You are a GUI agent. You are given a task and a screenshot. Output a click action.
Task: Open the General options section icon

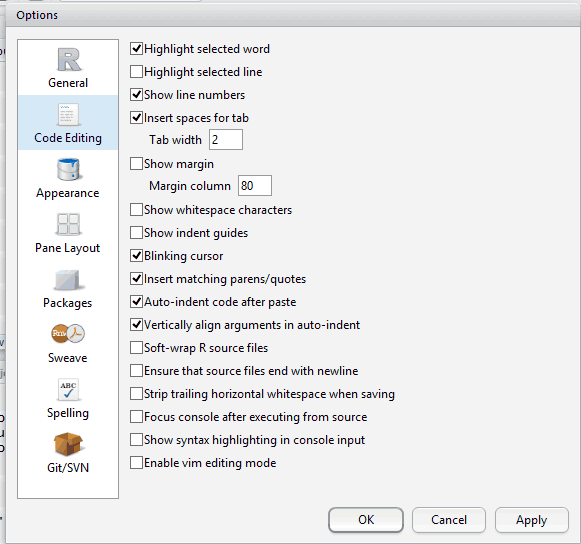tap(69, 60)
